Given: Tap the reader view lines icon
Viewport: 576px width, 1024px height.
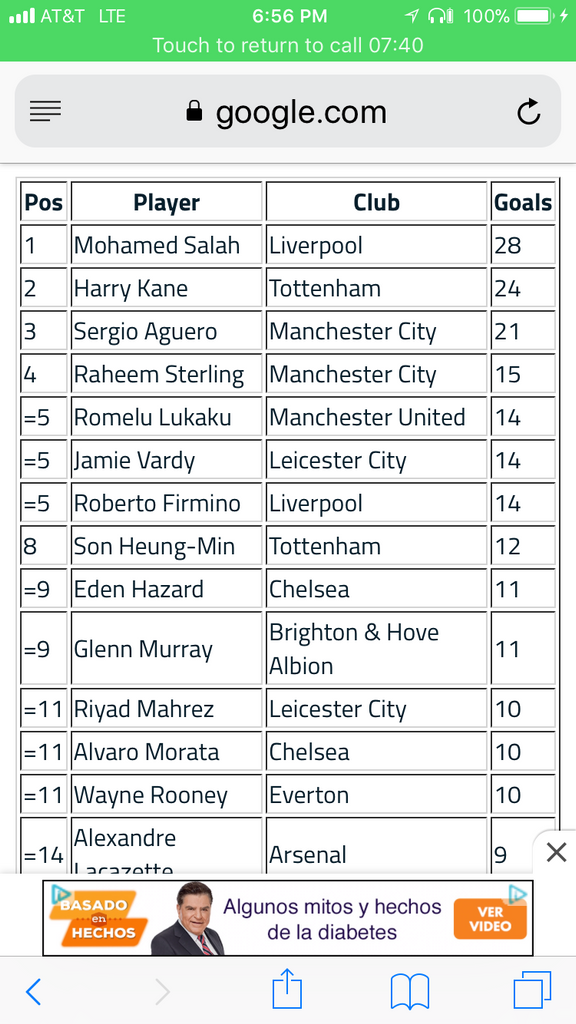Looking at the screenshot, I should [x=46, y=111].
